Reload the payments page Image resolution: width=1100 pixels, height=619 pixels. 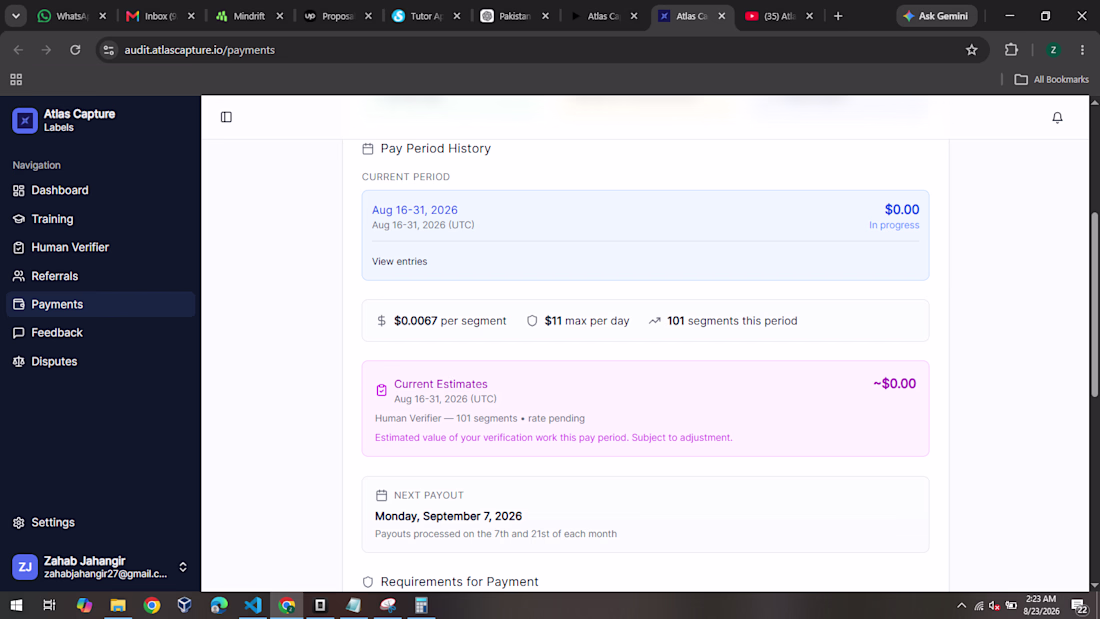point(75,50)
